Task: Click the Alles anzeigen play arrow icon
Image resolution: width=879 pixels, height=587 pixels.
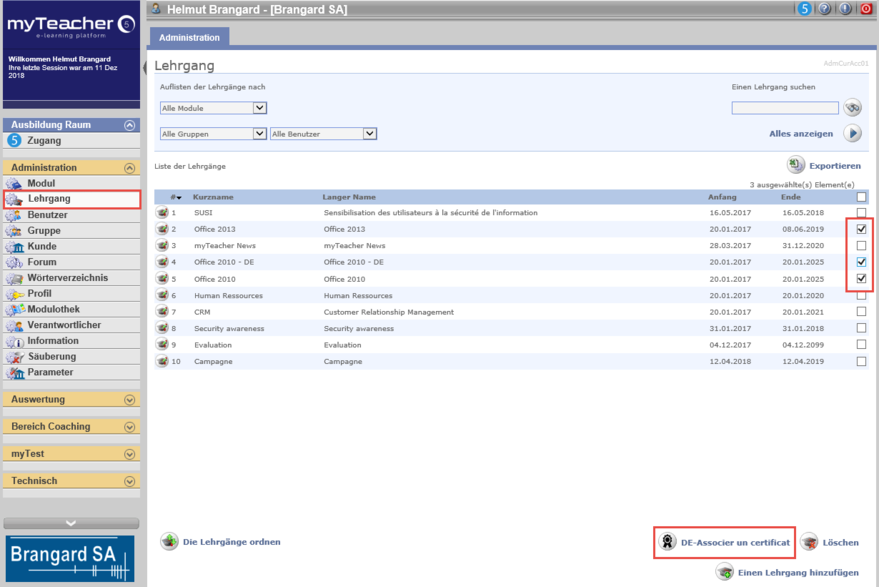Action: [x=852, y=133]
